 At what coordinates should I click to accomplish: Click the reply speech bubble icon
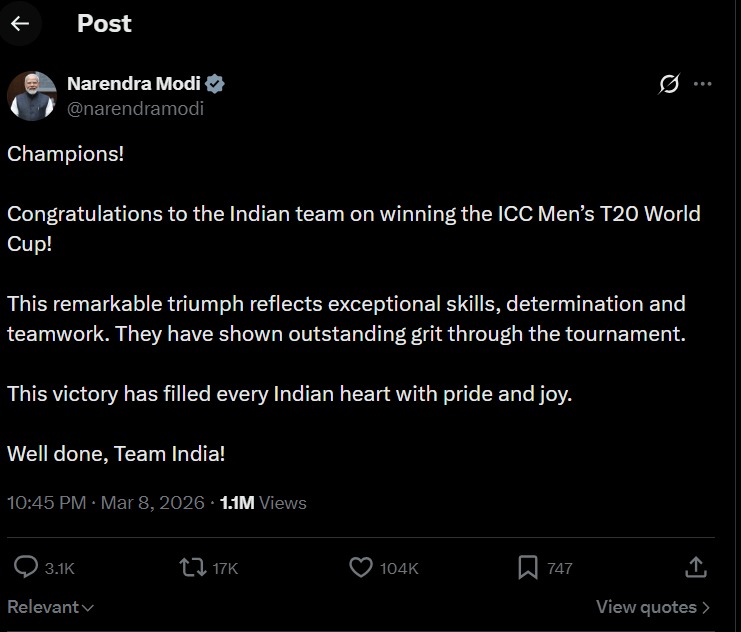[25, 568]
